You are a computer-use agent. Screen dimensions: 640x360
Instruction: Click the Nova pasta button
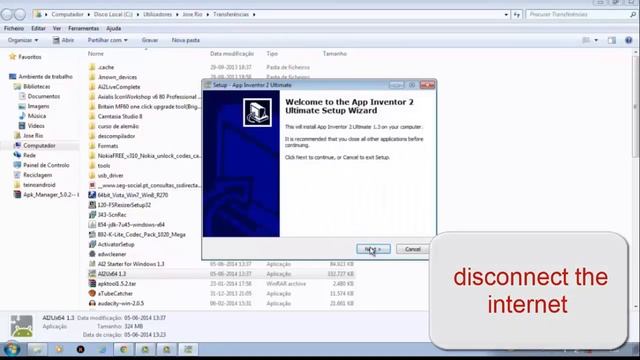[186, 40]
